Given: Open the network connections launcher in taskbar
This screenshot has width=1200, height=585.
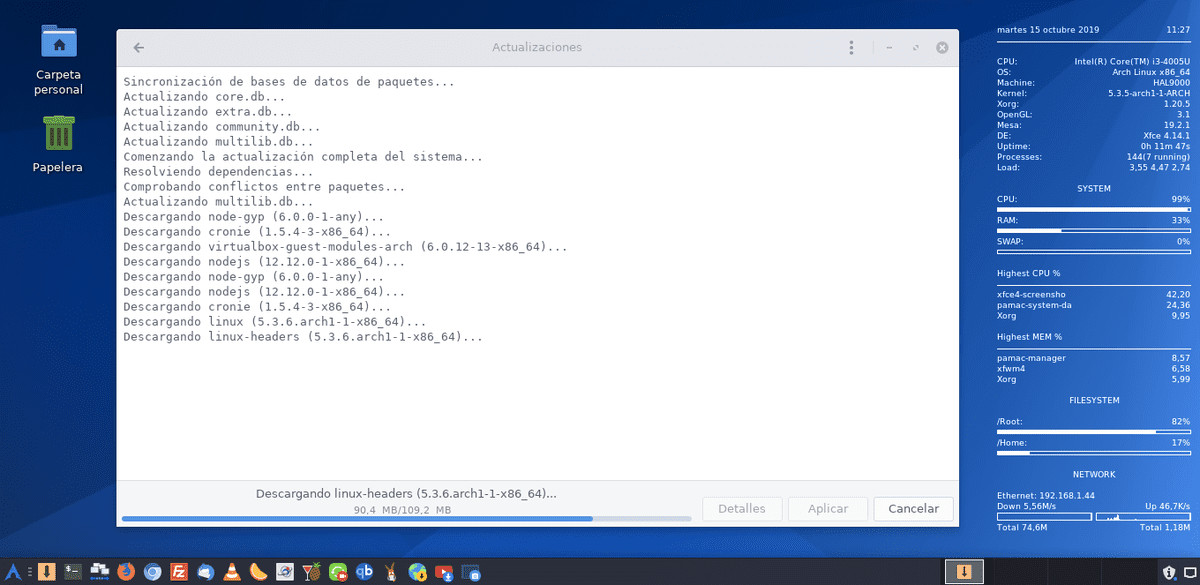Looking at the screenshot, I should click(99, 572).
